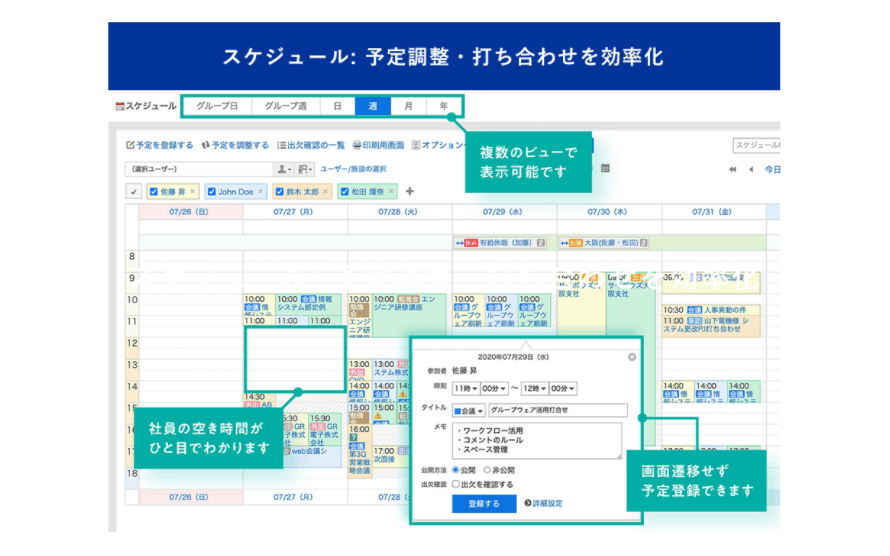Click the 07/29 (水) column header

(503, 212)
